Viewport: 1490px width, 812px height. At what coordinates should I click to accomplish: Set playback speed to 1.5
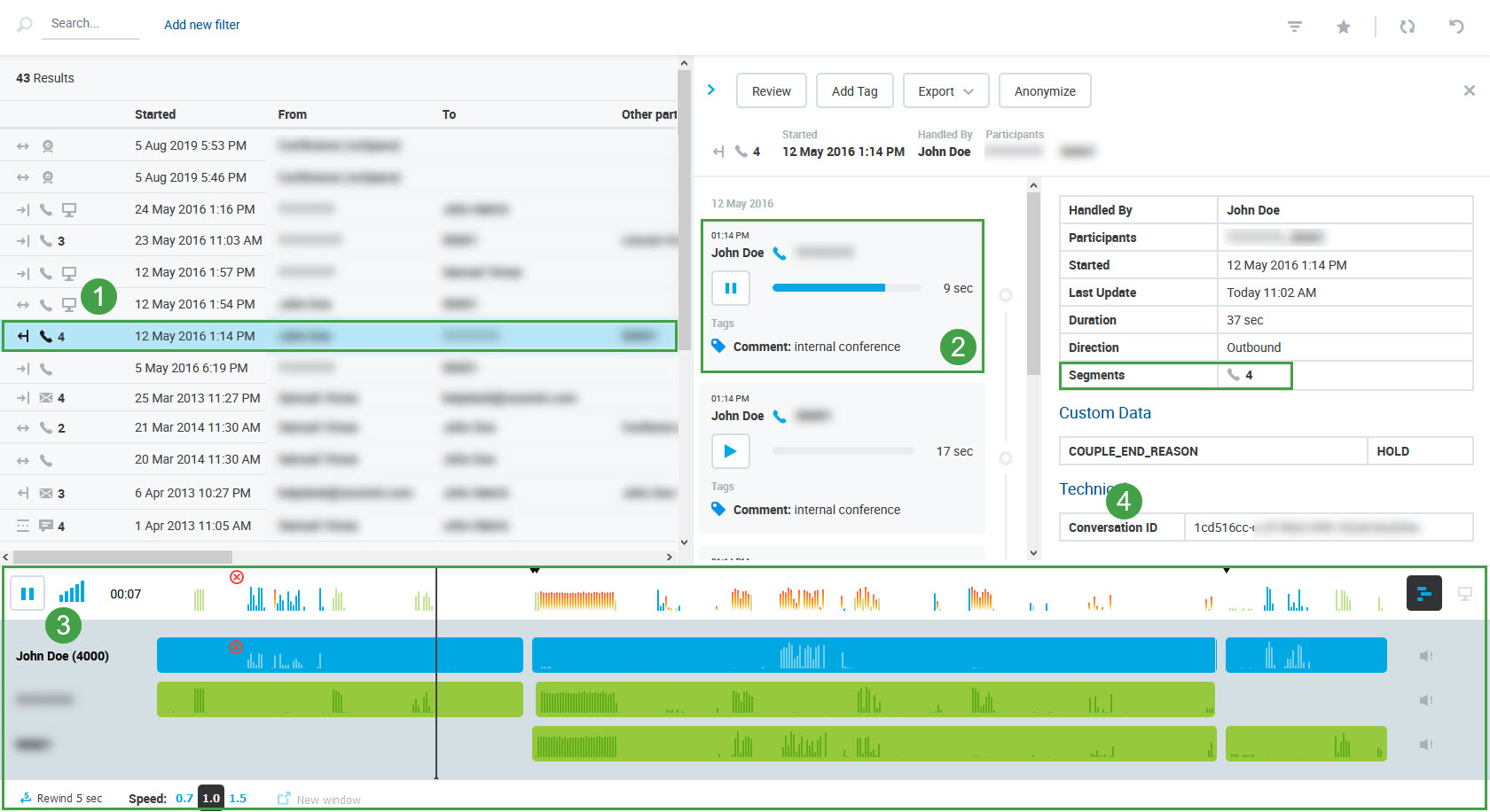238,799
